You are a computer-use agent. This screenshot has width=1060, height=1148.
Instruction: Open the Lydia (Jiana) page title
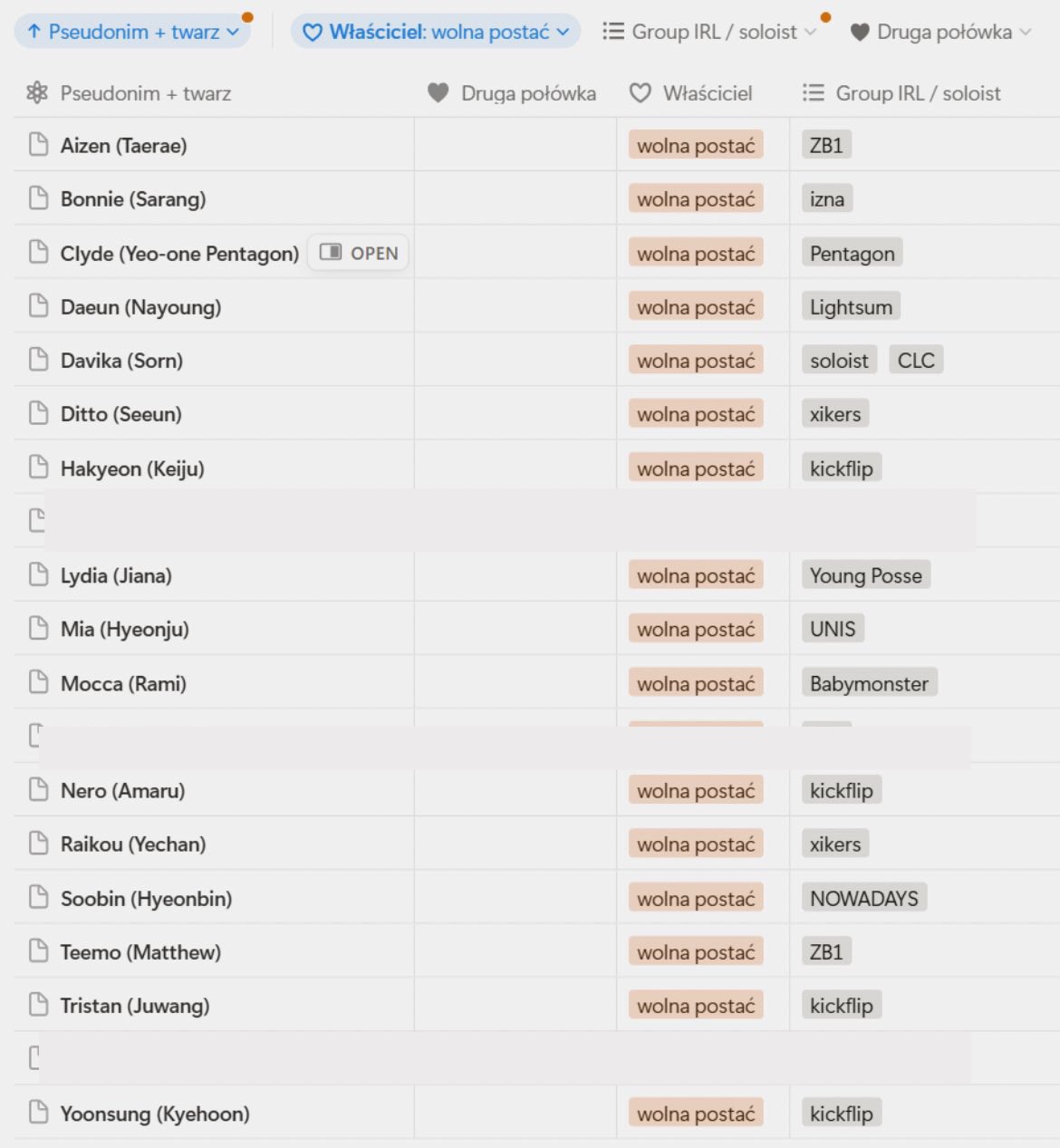pos(116,575)
